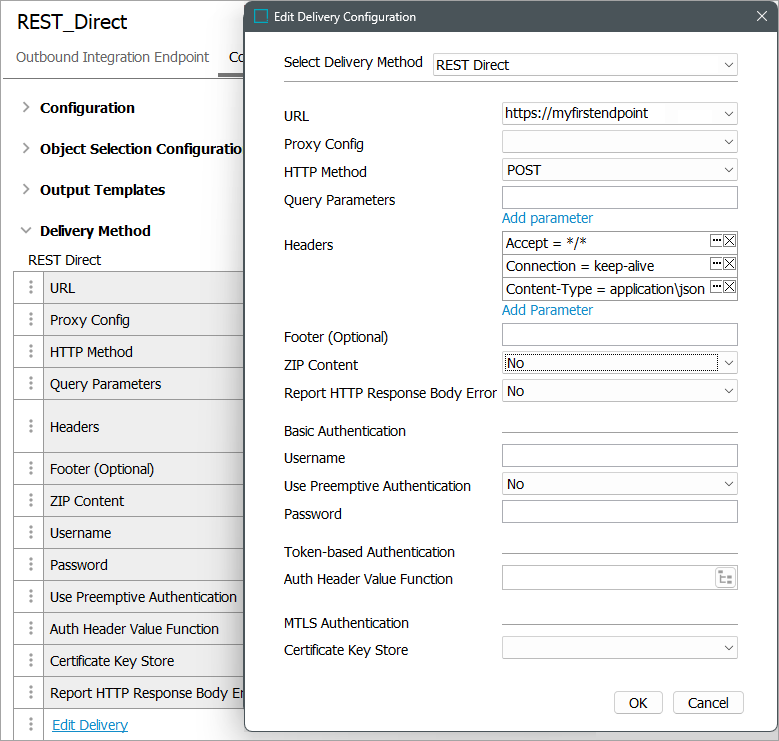
Task: Close the Edit Delivery Configuration dialog
Action: pos(759,16)
